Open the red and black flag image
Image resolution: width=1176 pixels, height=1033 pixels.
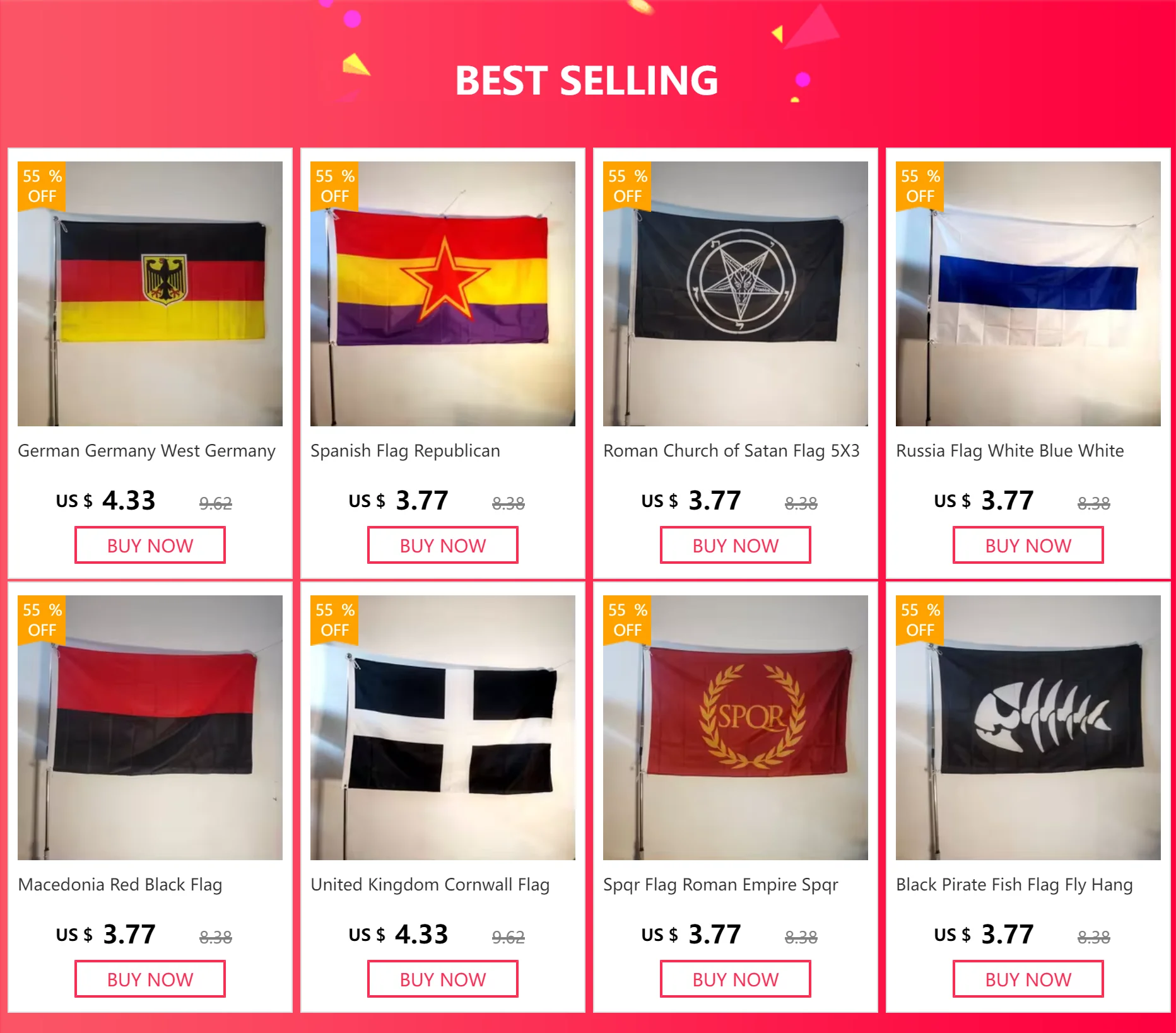coord(150,728)
